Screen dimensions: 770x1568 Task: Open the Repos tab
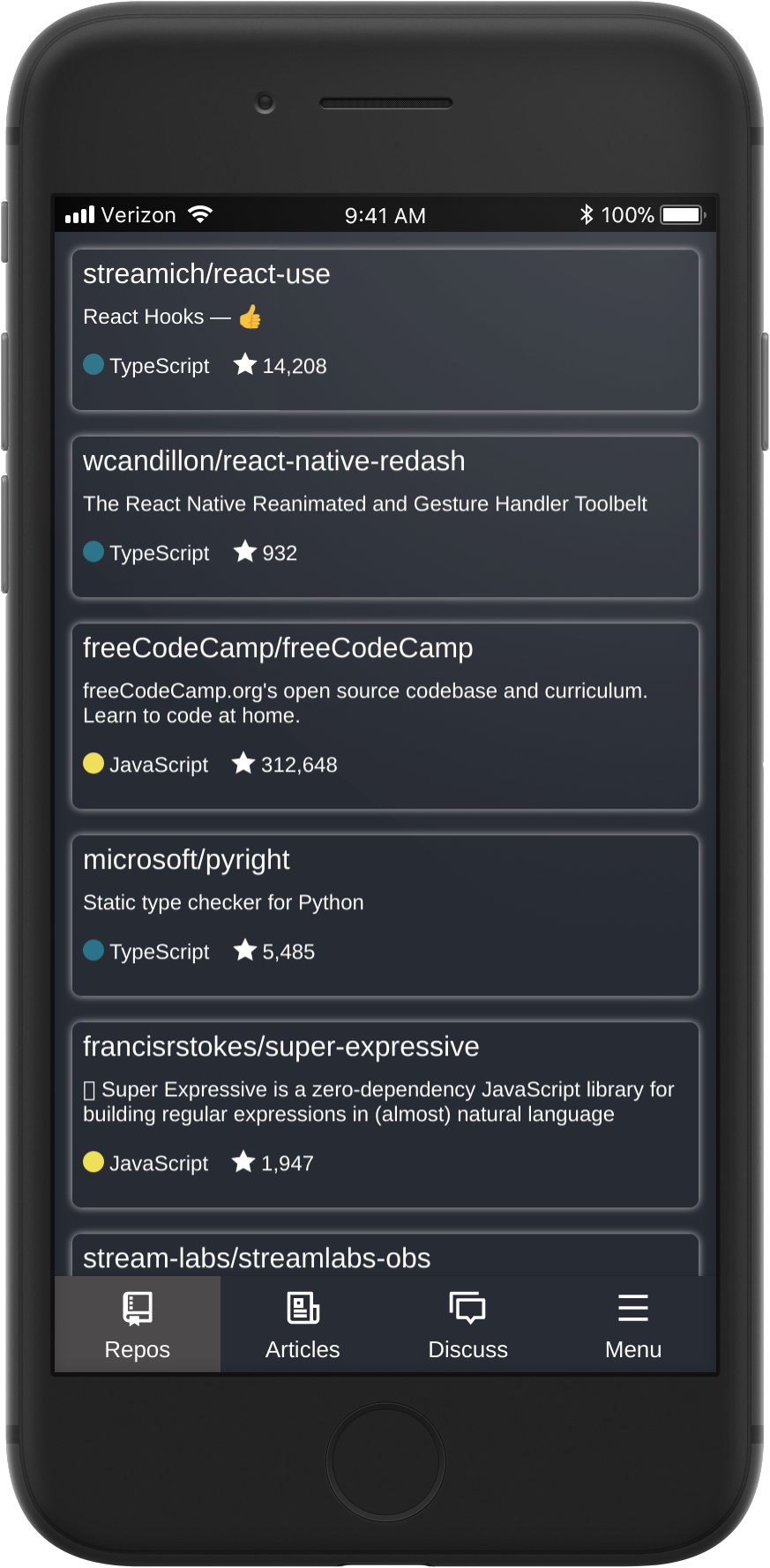coord(138,1325)
